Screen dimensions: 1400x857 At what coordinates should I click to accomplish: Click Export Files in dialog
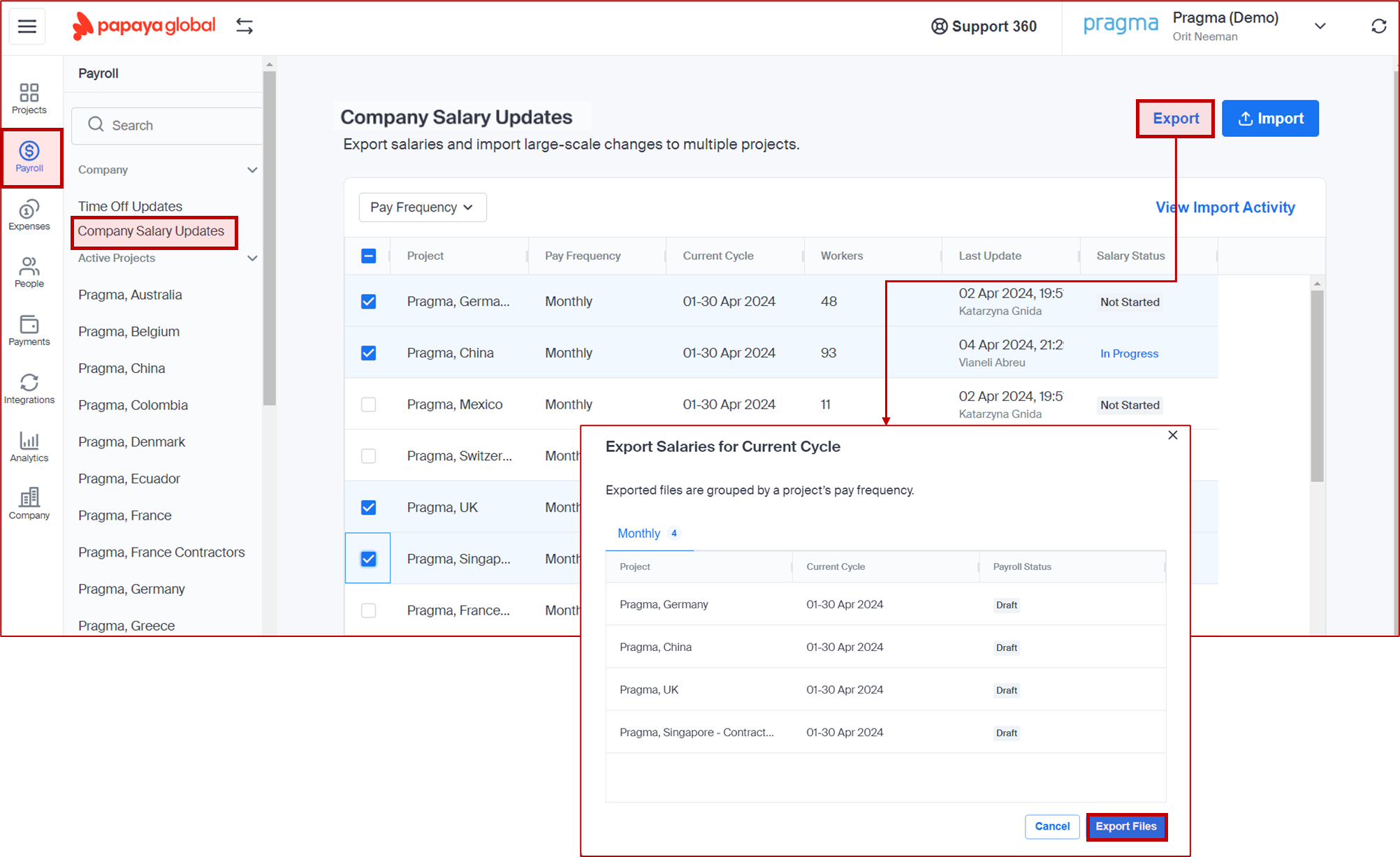click(x=1126, y=826)
